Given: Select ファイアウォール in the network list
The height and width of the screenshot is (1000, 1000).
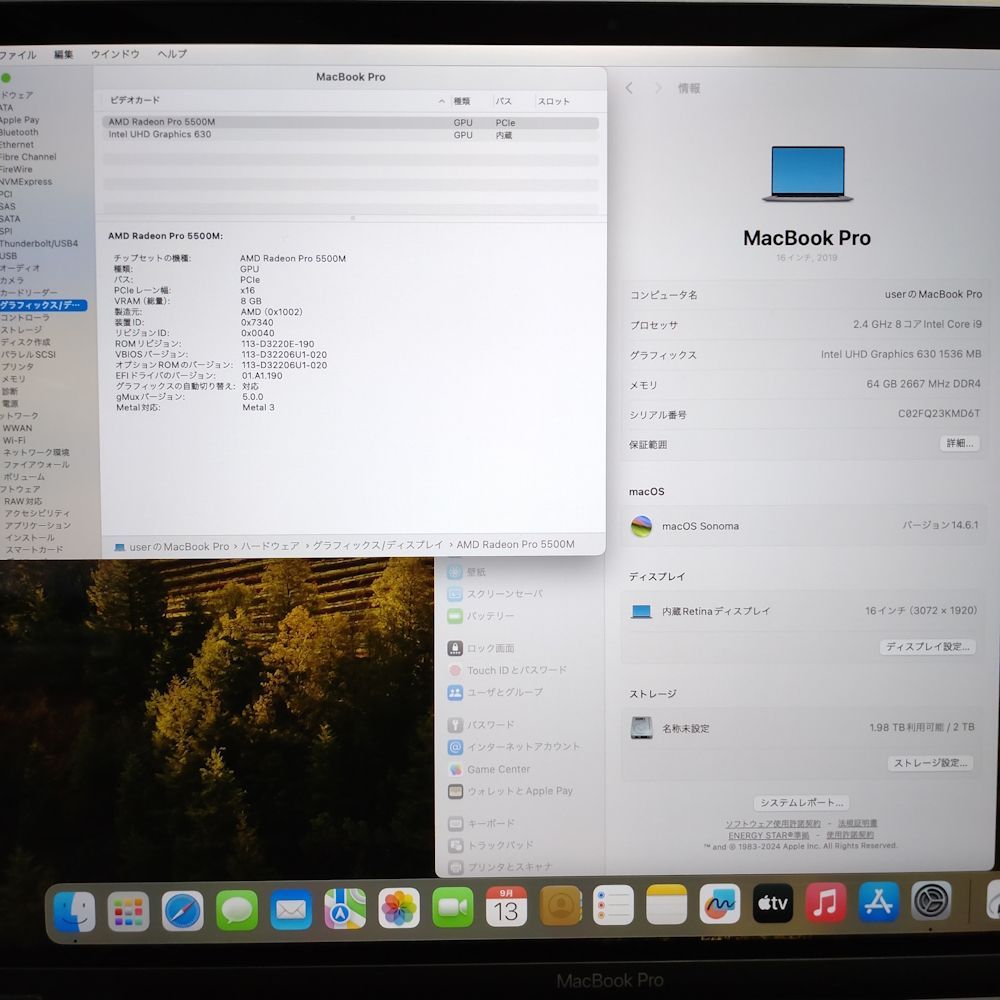Looking at the screenshot, I should [36, 465].
